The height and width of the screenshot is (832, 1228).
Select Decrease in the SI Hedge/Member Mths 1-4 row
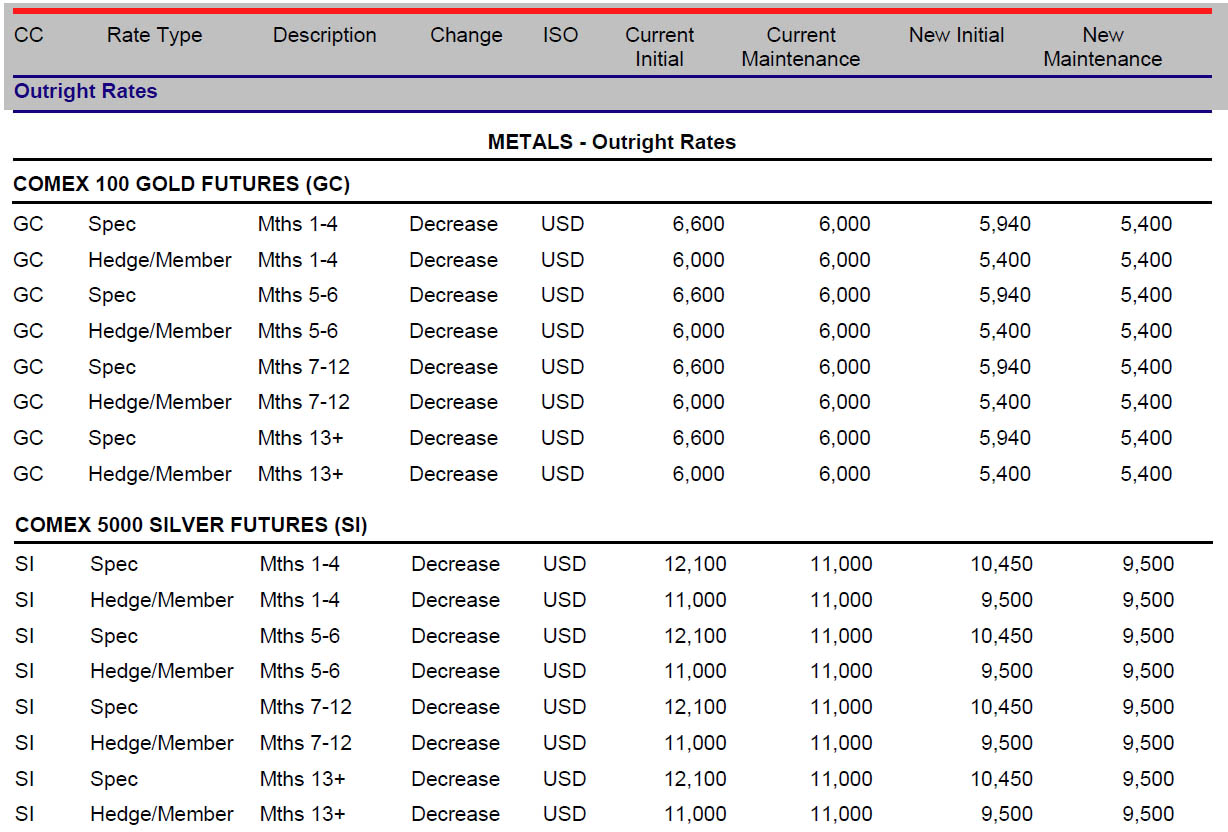point(455,600)
